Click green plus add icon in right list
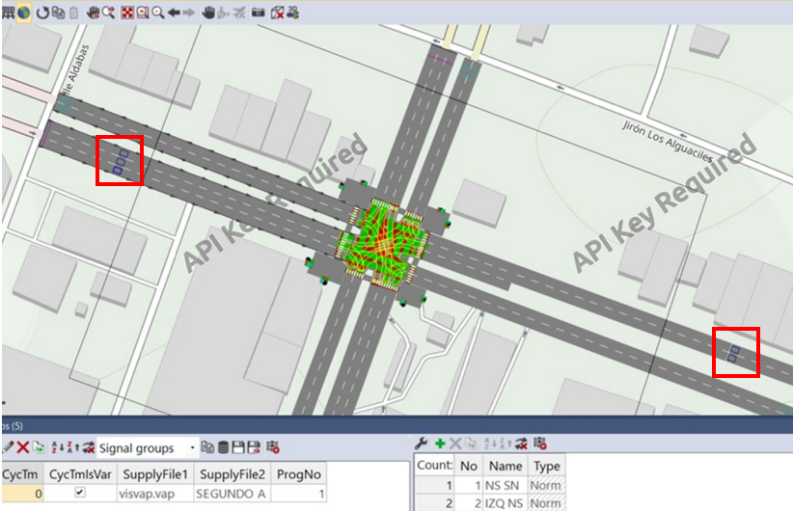 tap(439, 443)
